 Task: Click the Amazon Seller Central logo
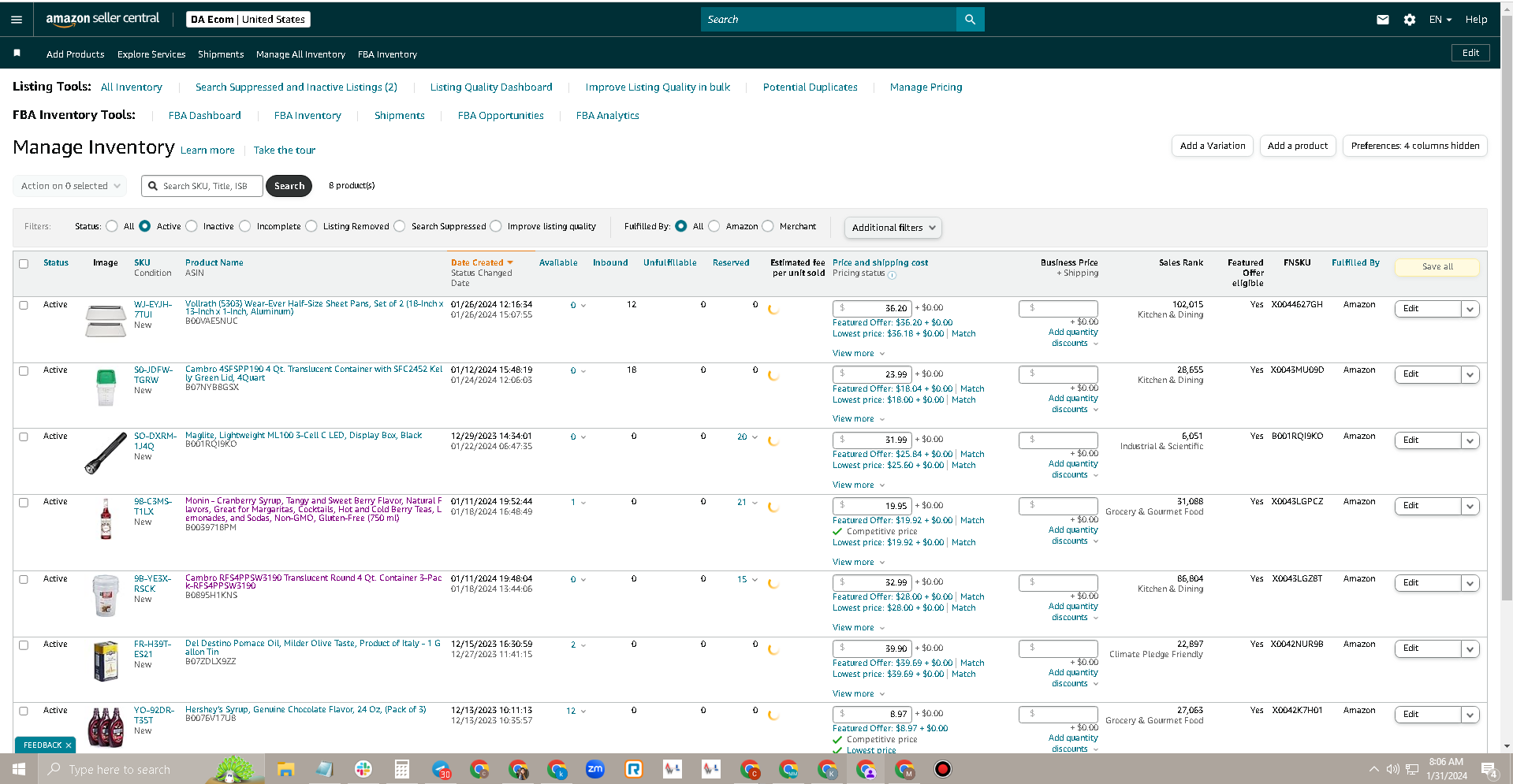[102, 20]
